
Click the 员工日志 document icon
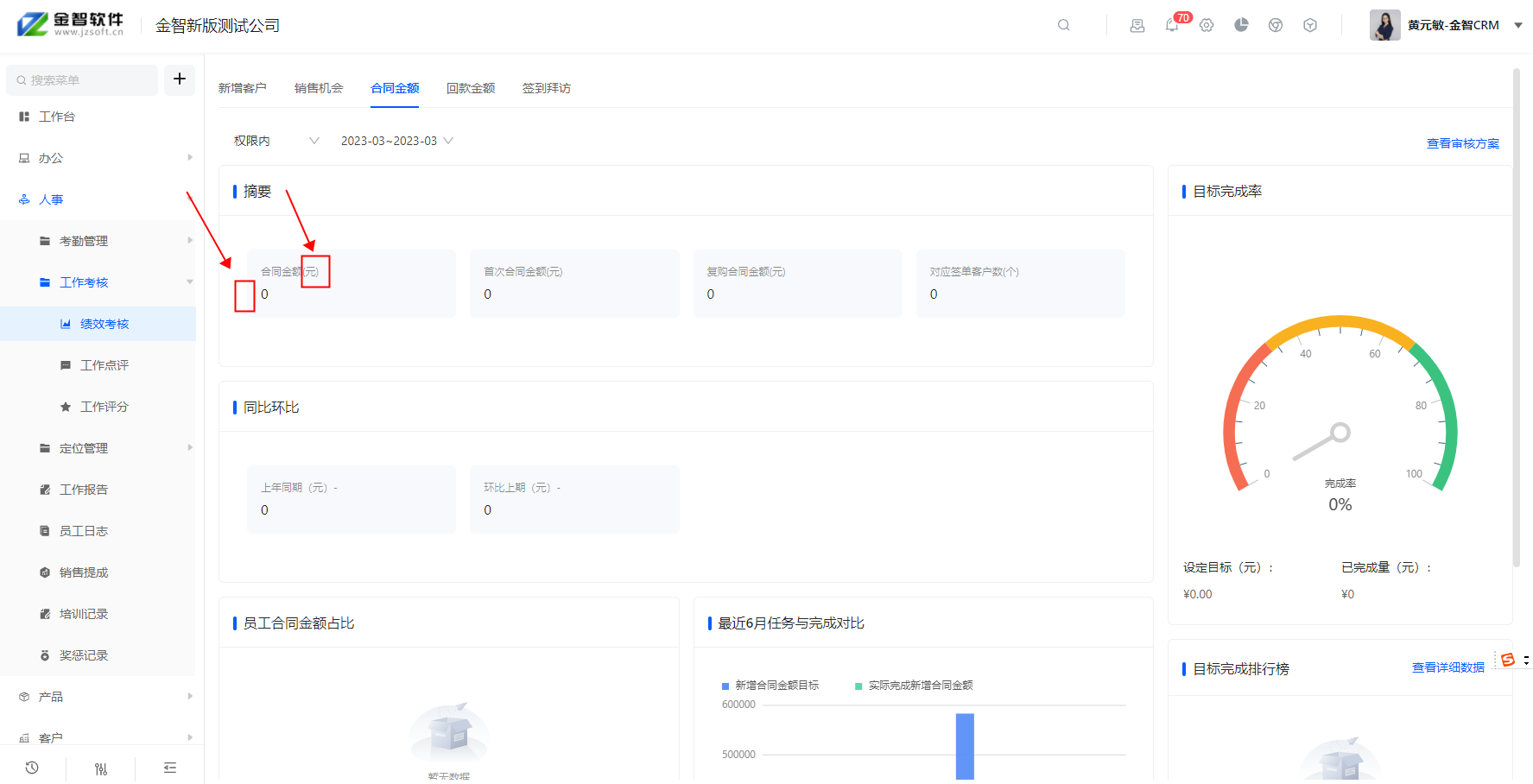pyautogui.click(x=45, y=531)
